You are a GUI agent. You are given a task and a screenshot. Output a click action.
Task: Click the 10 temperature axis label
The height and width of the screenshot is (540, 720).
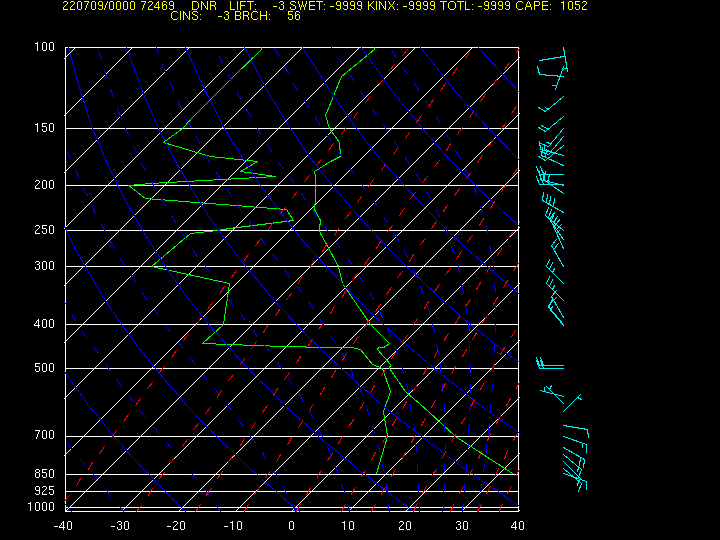pos(348,526)
